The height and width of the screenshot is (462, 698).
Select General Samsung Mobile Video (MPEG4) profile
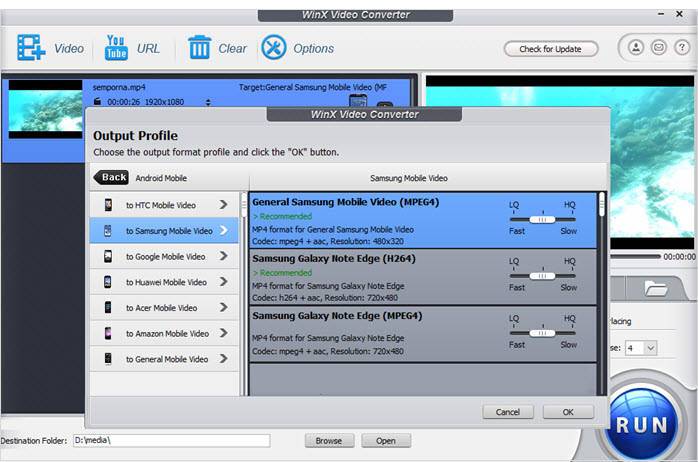pos(423,220)
